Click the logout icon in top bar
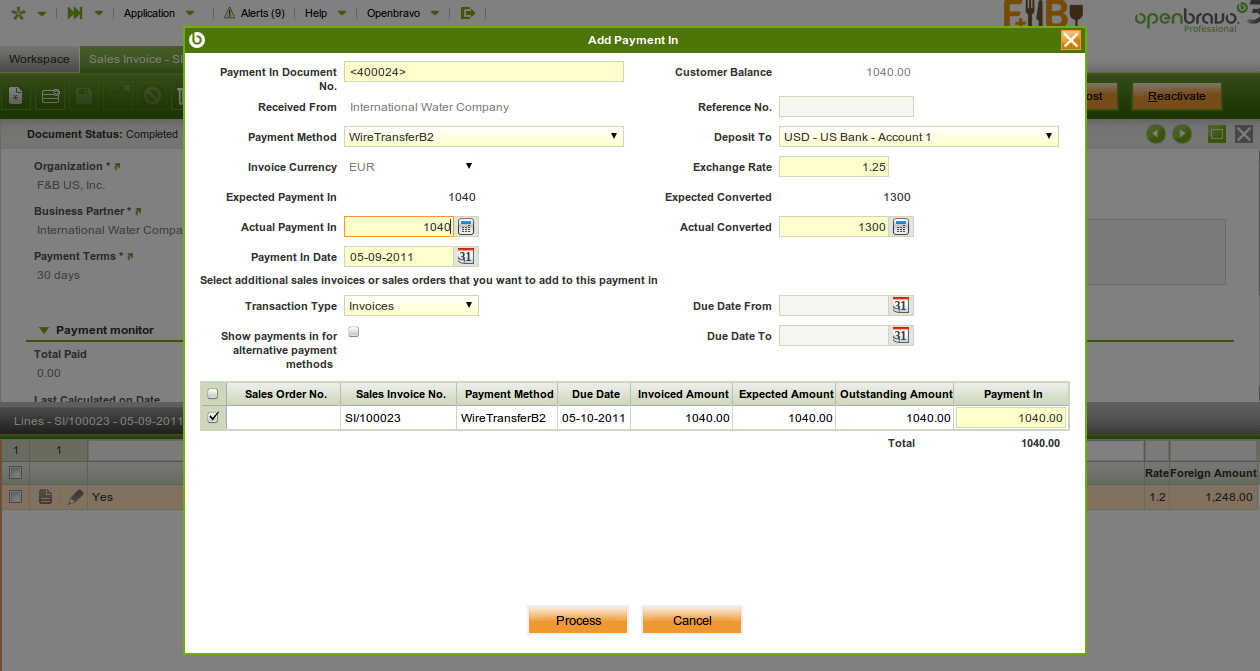1260x671 pixels. (468, 13)
